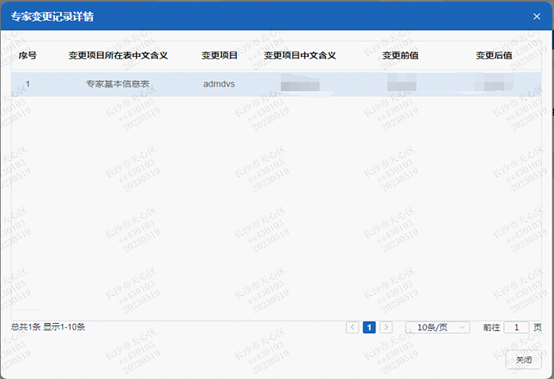Click the blurred 变更前值 cell value
Viewport: 554px width, 379px height.
401,83
